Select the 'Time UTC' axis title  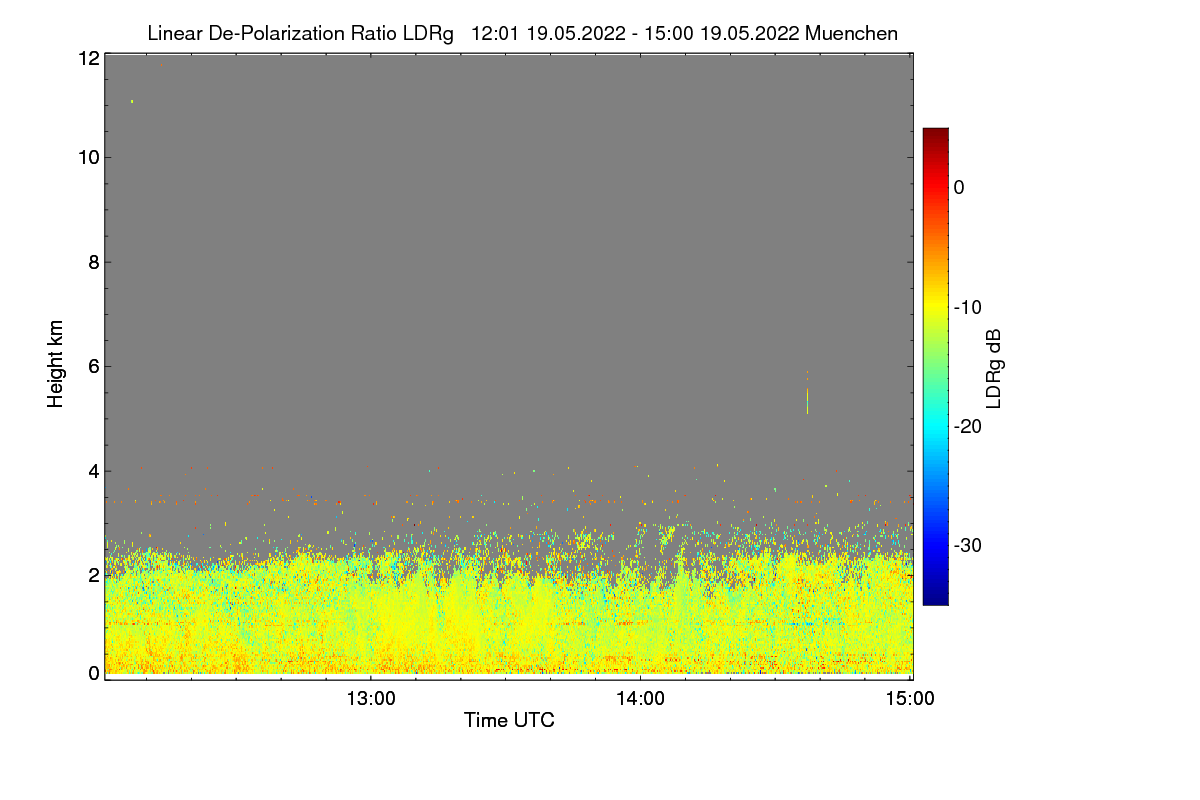509,720
